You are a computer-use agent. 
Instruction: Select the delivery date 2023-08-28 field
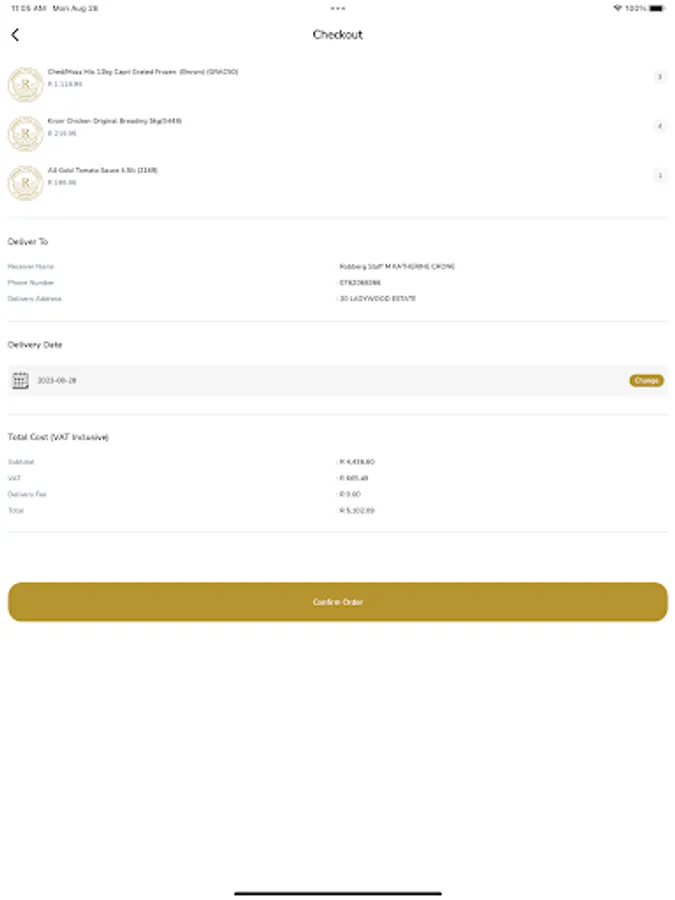(57, 380)
